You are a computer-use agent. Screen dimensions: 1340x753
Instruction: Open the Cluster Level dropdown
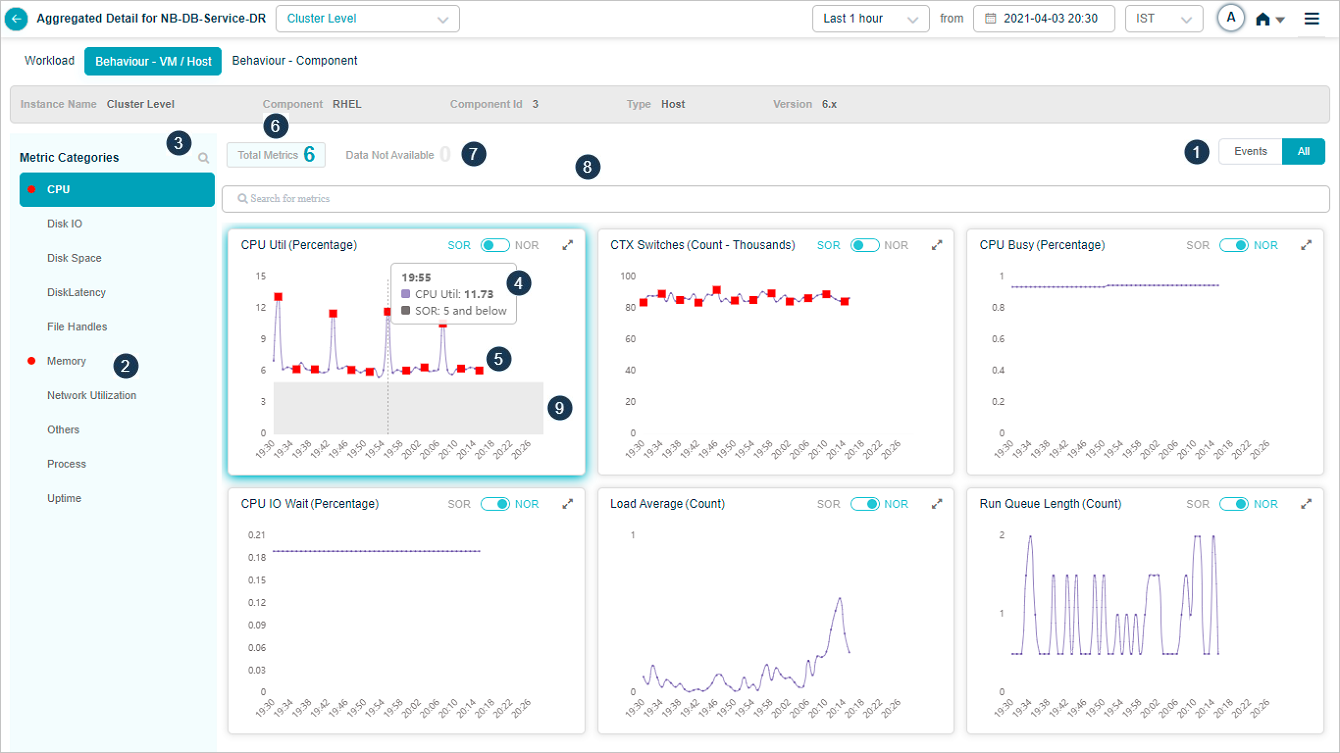[x=367, y=19]
